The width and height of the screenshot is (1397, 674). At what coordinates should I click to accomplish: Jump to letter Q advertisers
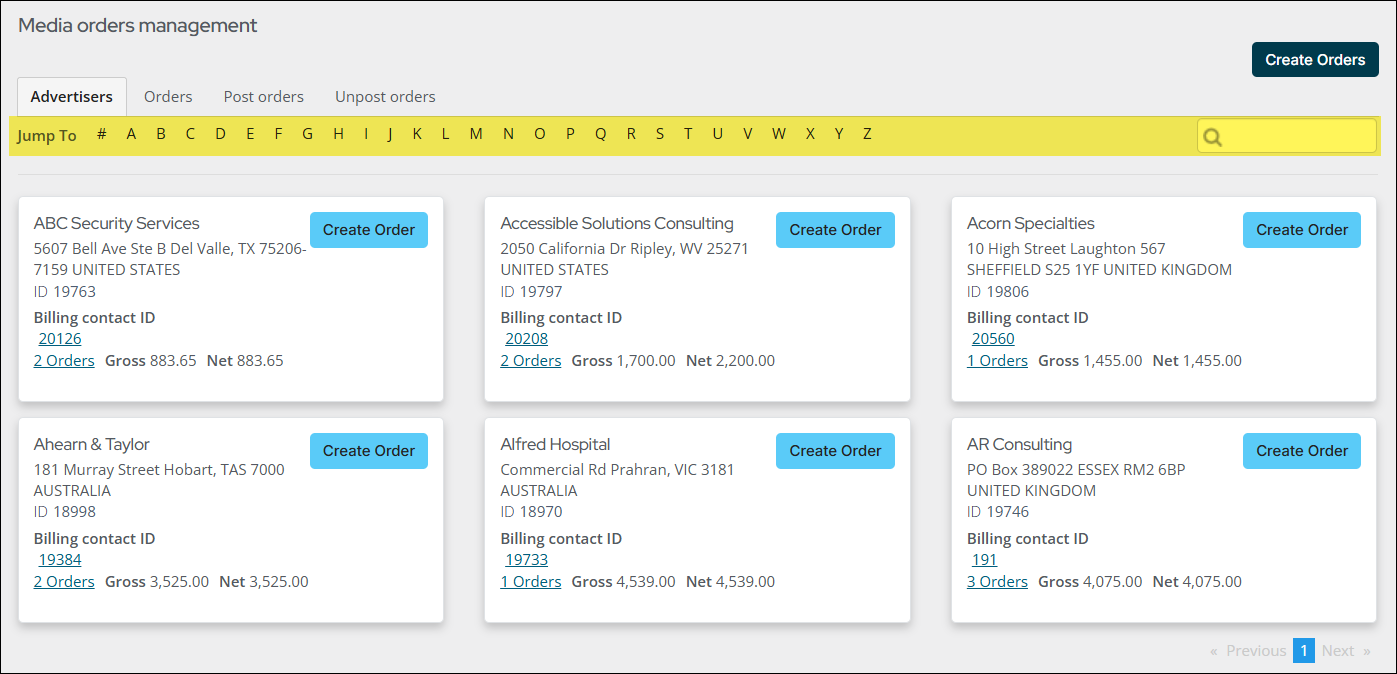click(x=600, y=134)
